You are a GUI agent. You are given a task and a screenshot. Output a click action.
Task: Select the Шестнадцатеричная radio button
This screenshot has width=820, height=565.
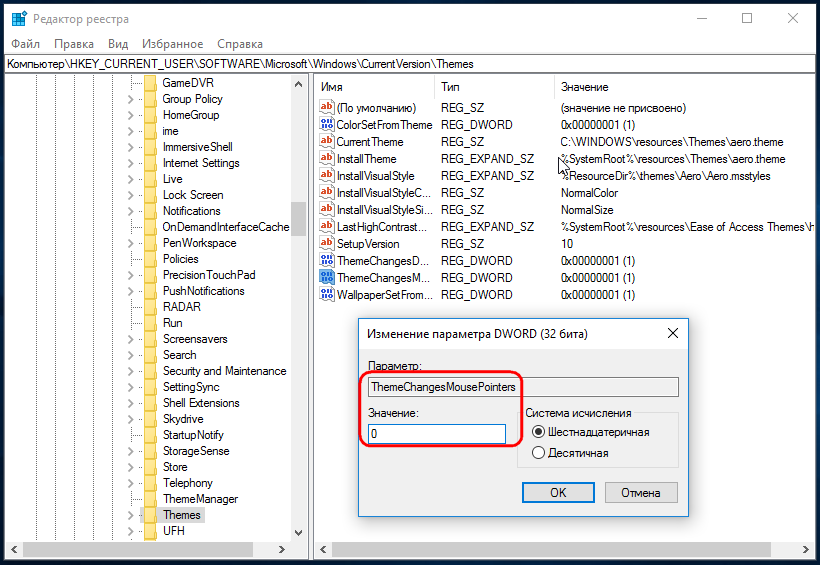[x=539, y=432]
